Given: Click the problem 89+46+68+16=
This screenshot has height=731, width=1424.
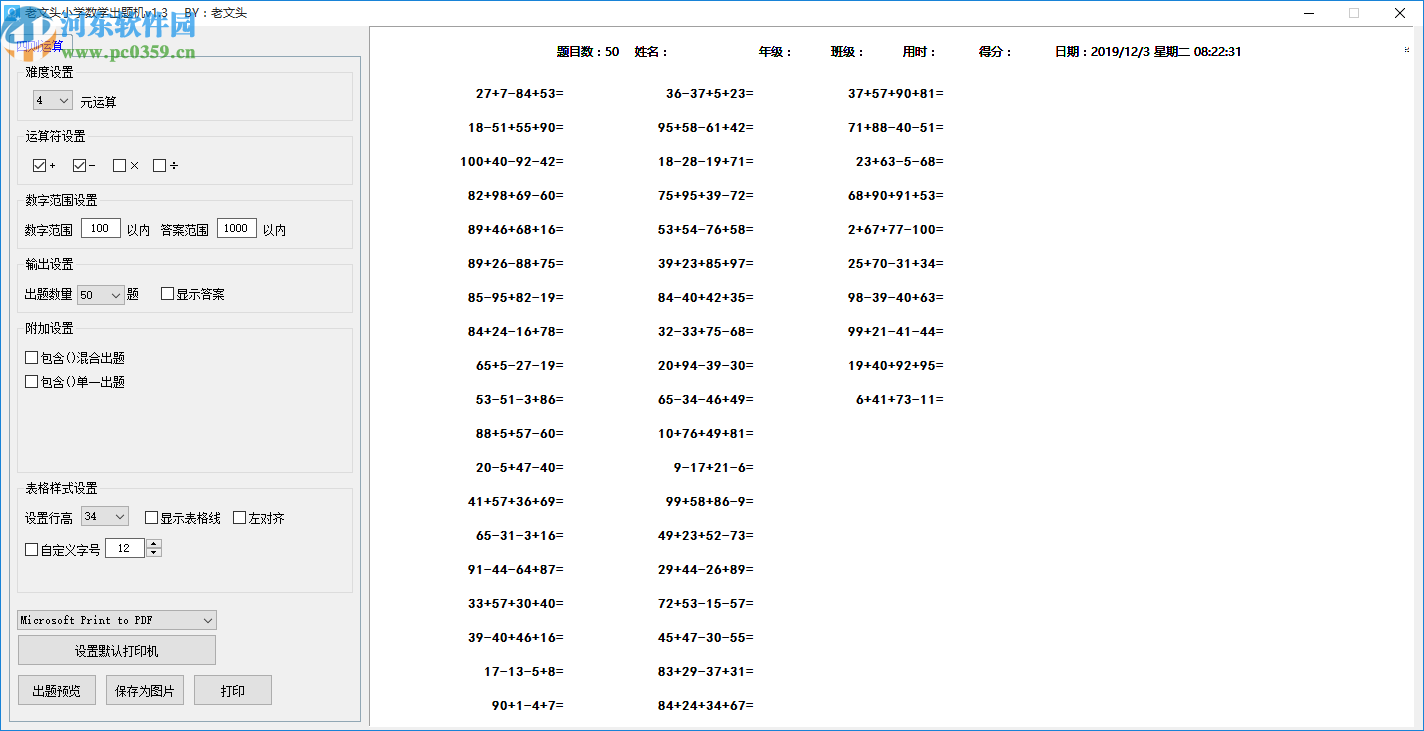Looking at the screenshot, I should tap(516, 230).
